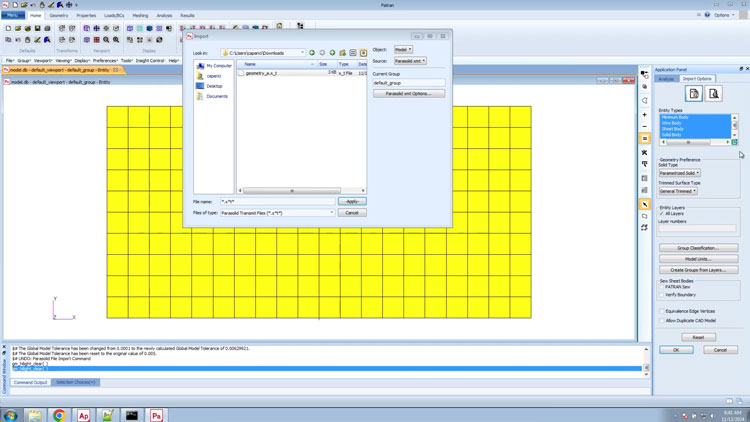This screenshot has width=750, height=422.
Task: Click the Patran icon in Windows taskbar
Action: pyautogui.click(x=156, y=415)
